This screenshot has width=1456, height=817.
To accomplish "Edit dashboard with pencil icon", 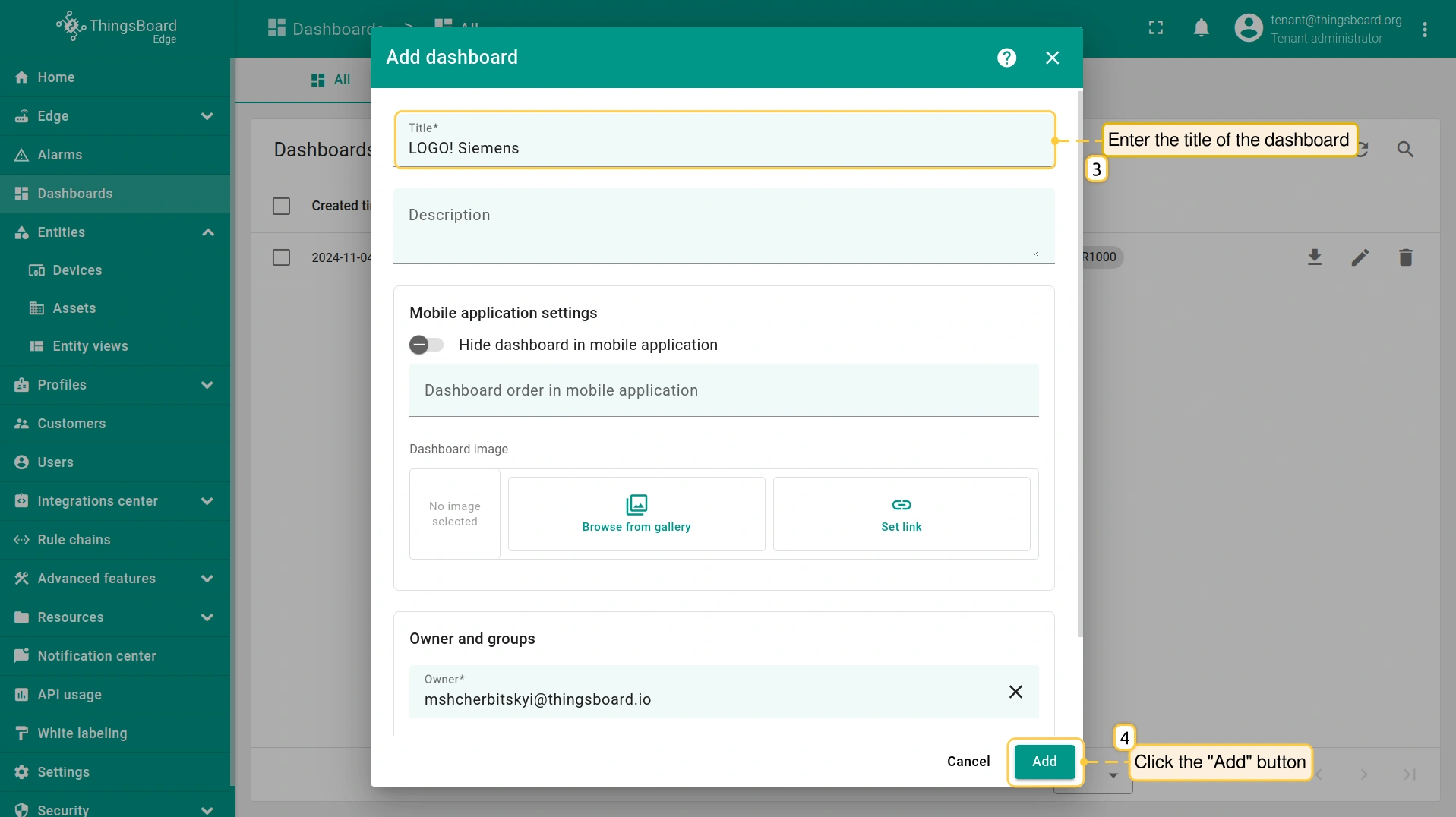I will point(1360,257).
